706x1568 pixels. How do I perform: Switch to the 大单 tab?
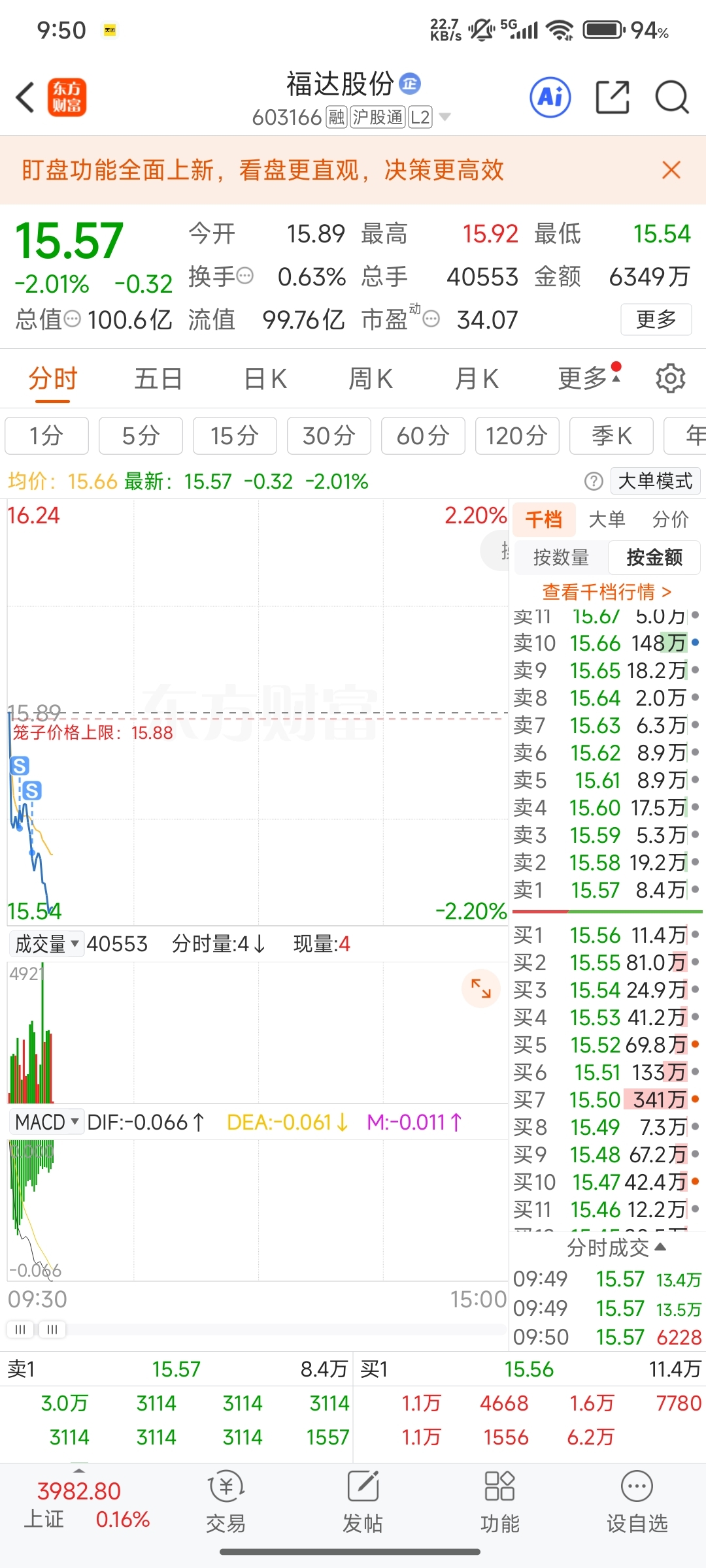point(607,519)
